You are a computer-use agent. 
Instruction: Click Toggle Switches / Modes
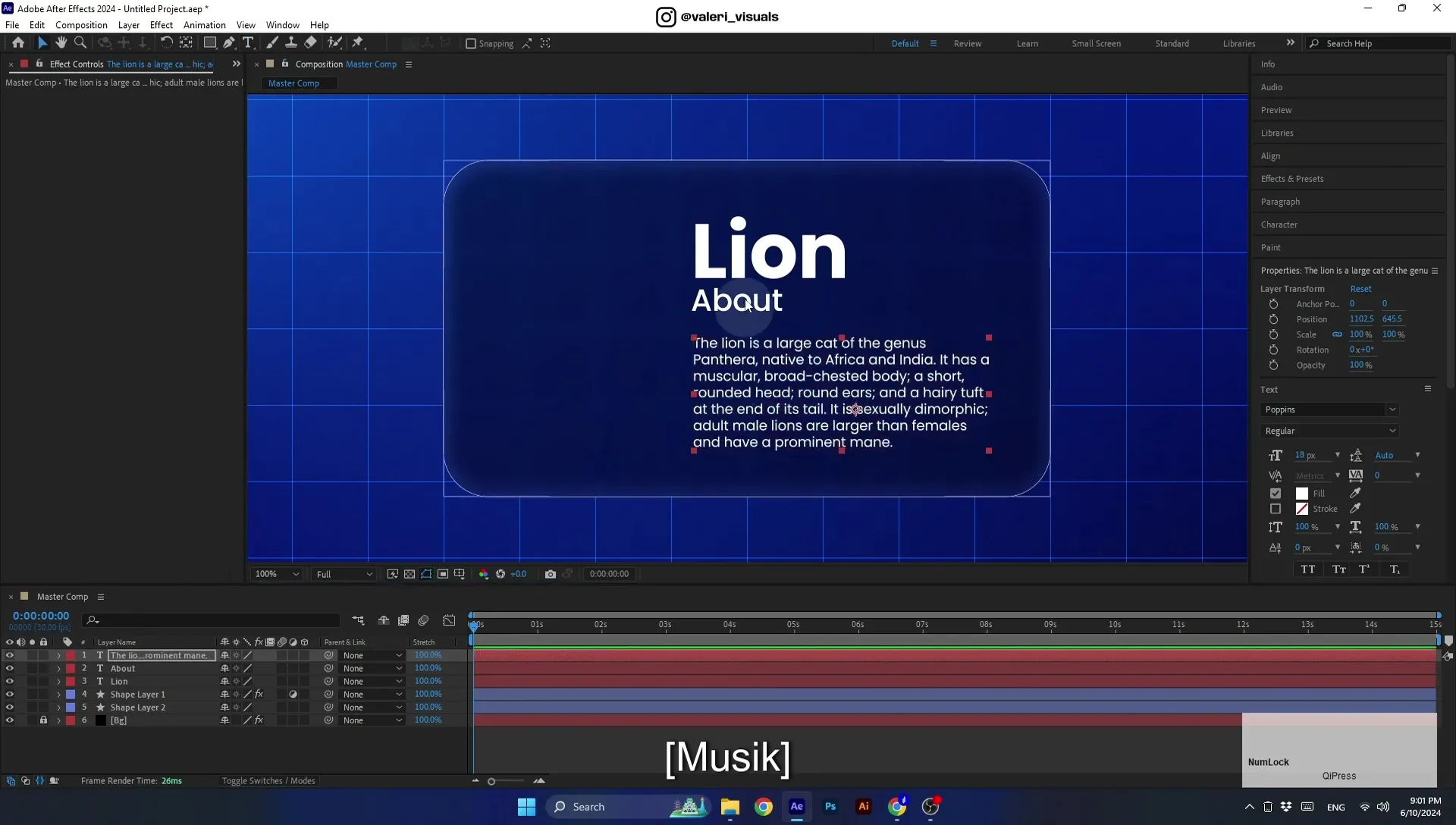[268, 781]
